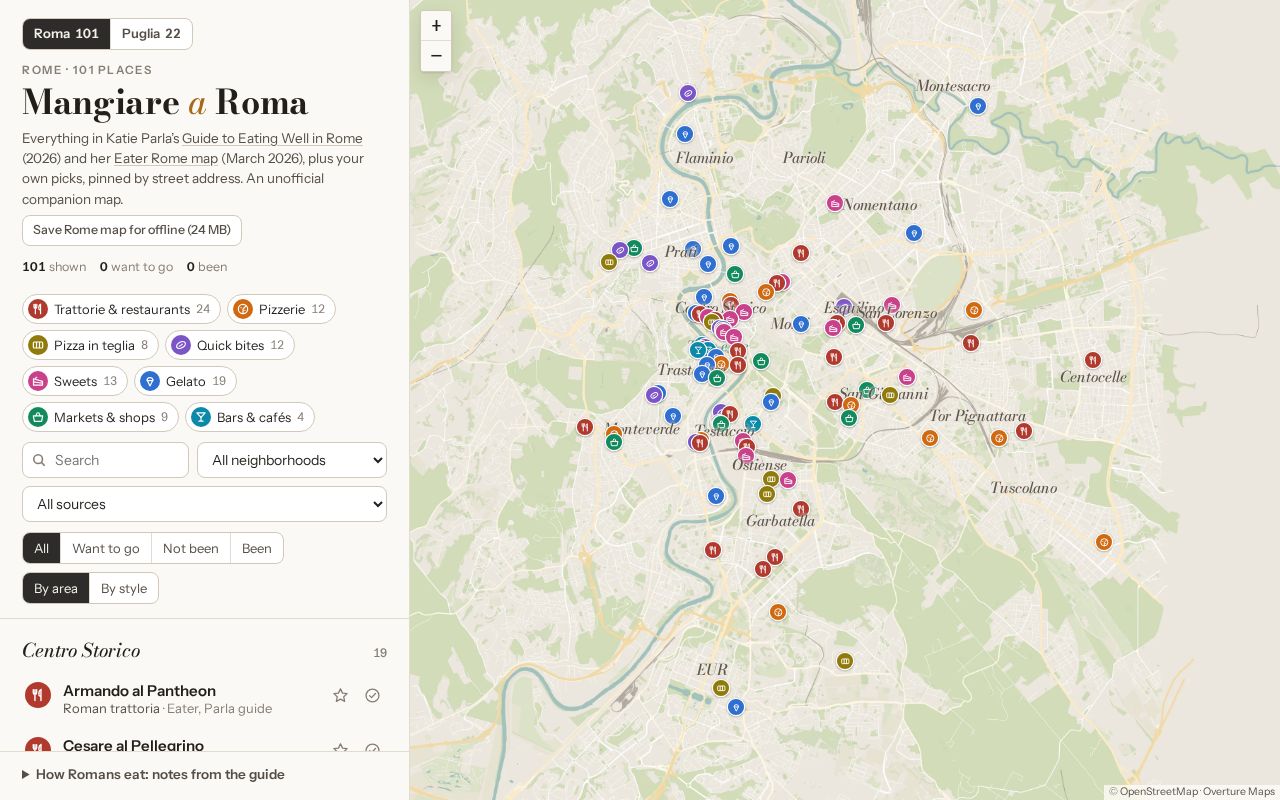Switch to the Roma 101 tab

pos(66,33)
